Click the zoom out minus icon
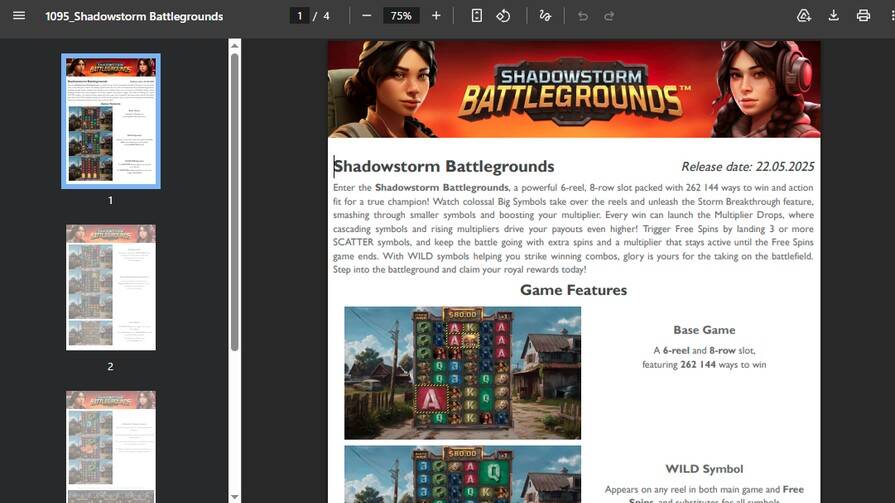Viewport: 895px width, 503px height. [367, 16]
